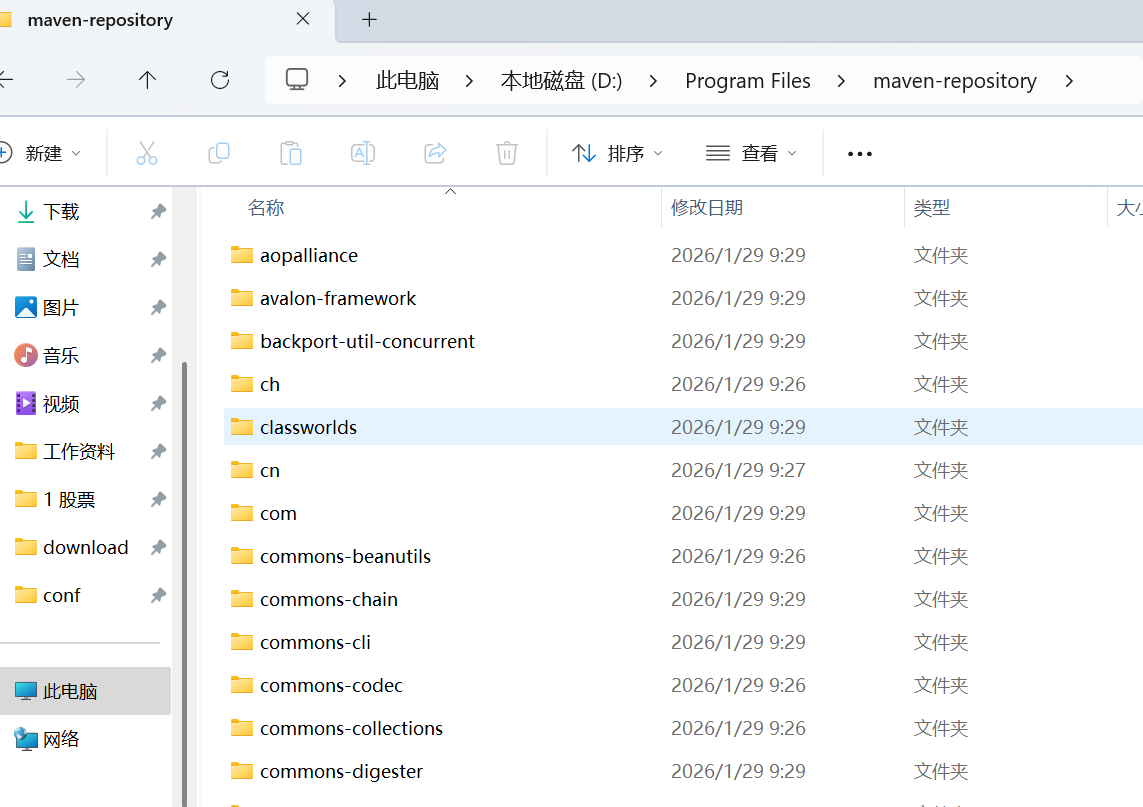Unpin the 下载 quick access pin icon
The height and width of the screenshot is (807, 1143).
tap(158, 211)
